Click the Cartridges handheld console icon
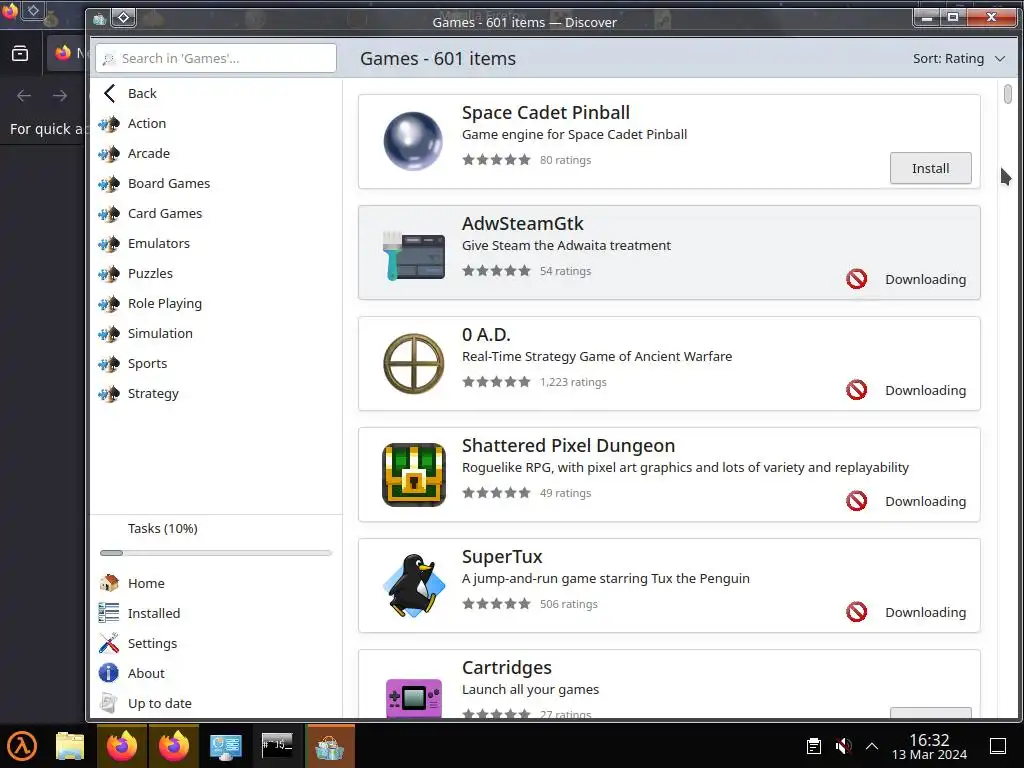Image resolution: width=1024 pixels, height=768 pixels. coord(413,698)
